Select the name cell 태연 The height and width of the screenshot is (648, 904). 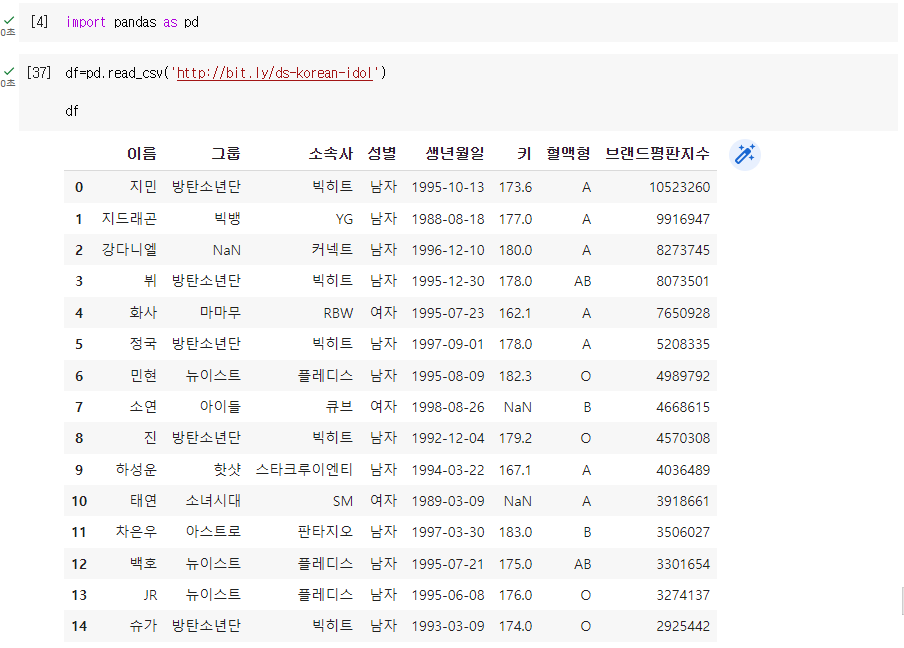143,500
